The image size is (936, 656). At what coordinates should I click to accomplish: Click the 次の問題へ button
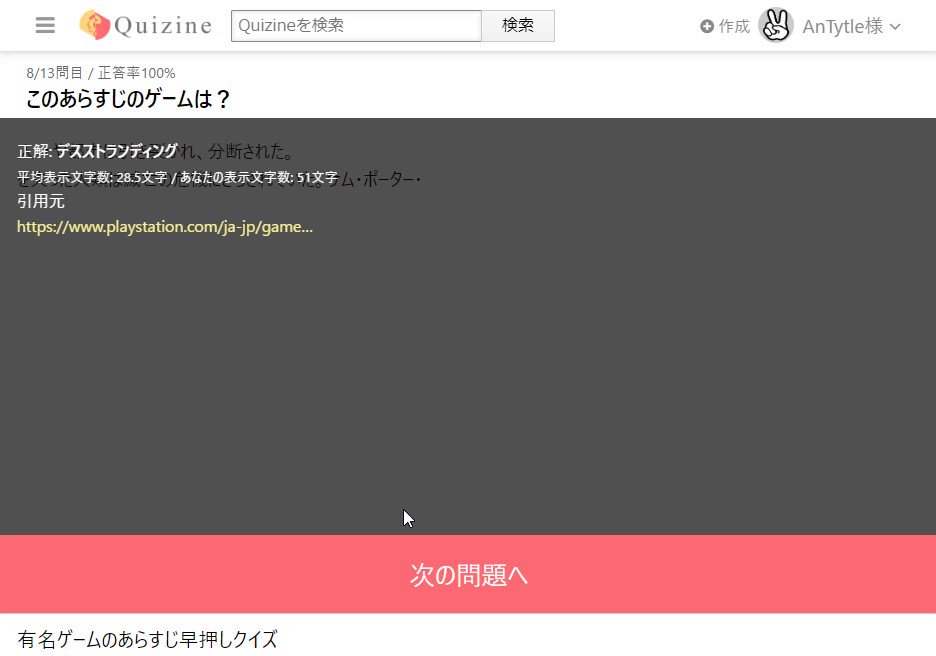(468, 574)
